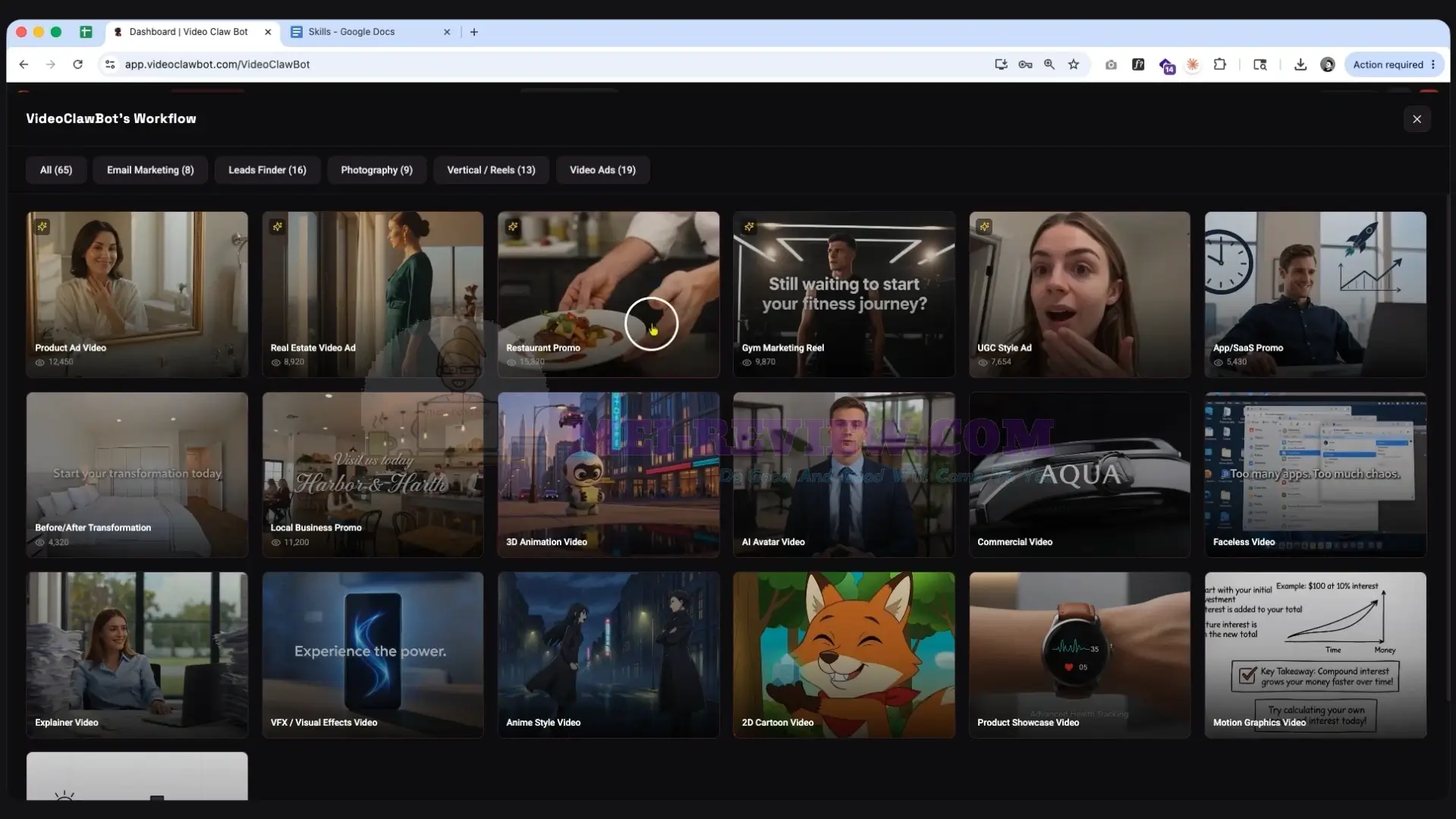Click the sparkle icon on Product Ad Video card
This screenshot has width=1456, height=819.
[42, 226]
